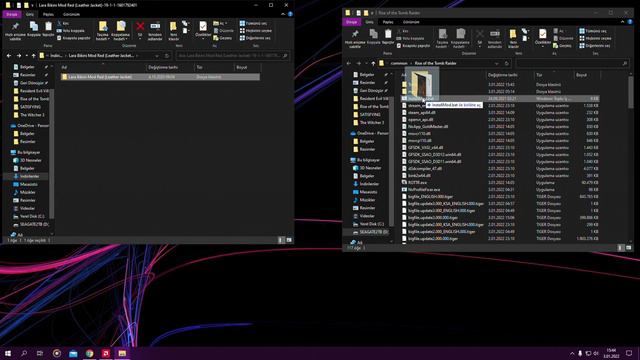Open Paylaş tab in Tomb Raider window
Screen dimensions: 640x360
click(x=388, y=22)
